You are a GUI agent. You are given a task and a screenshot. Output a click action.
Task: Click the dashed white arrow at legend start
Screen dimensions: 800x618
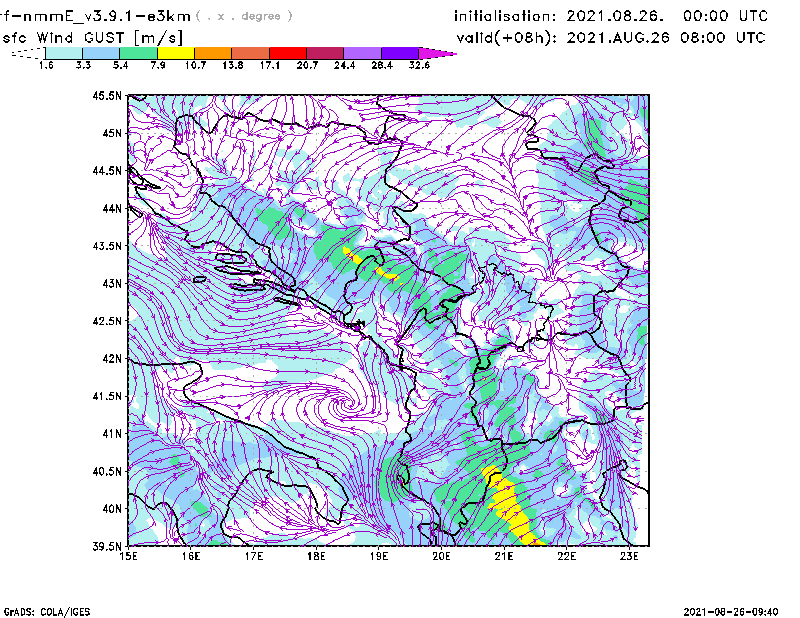point(28,53)
